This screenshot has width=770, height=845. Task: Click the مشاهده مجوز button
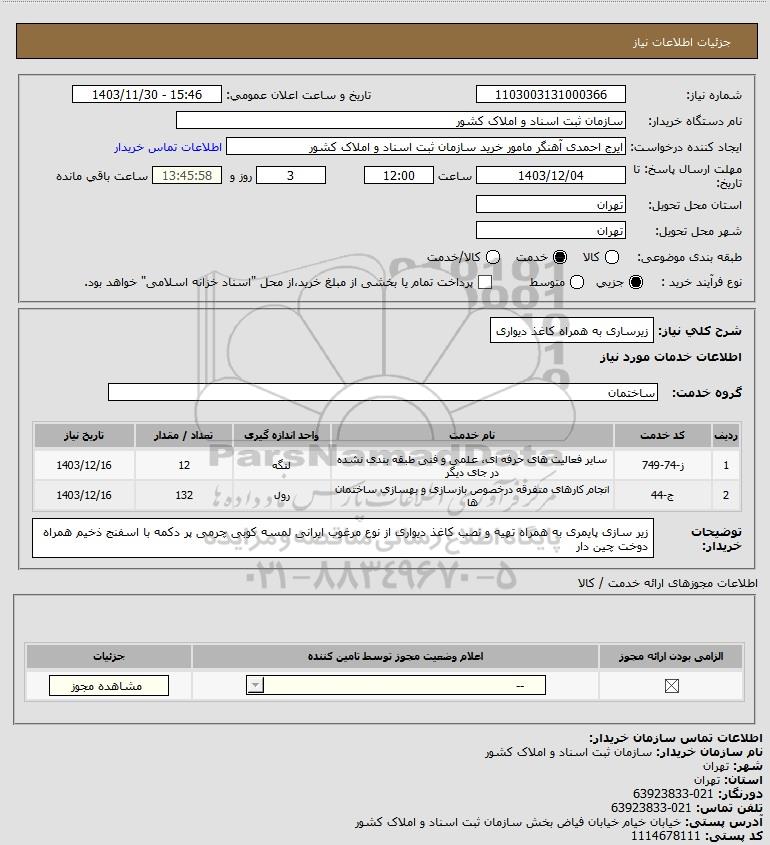click(108, 685)
